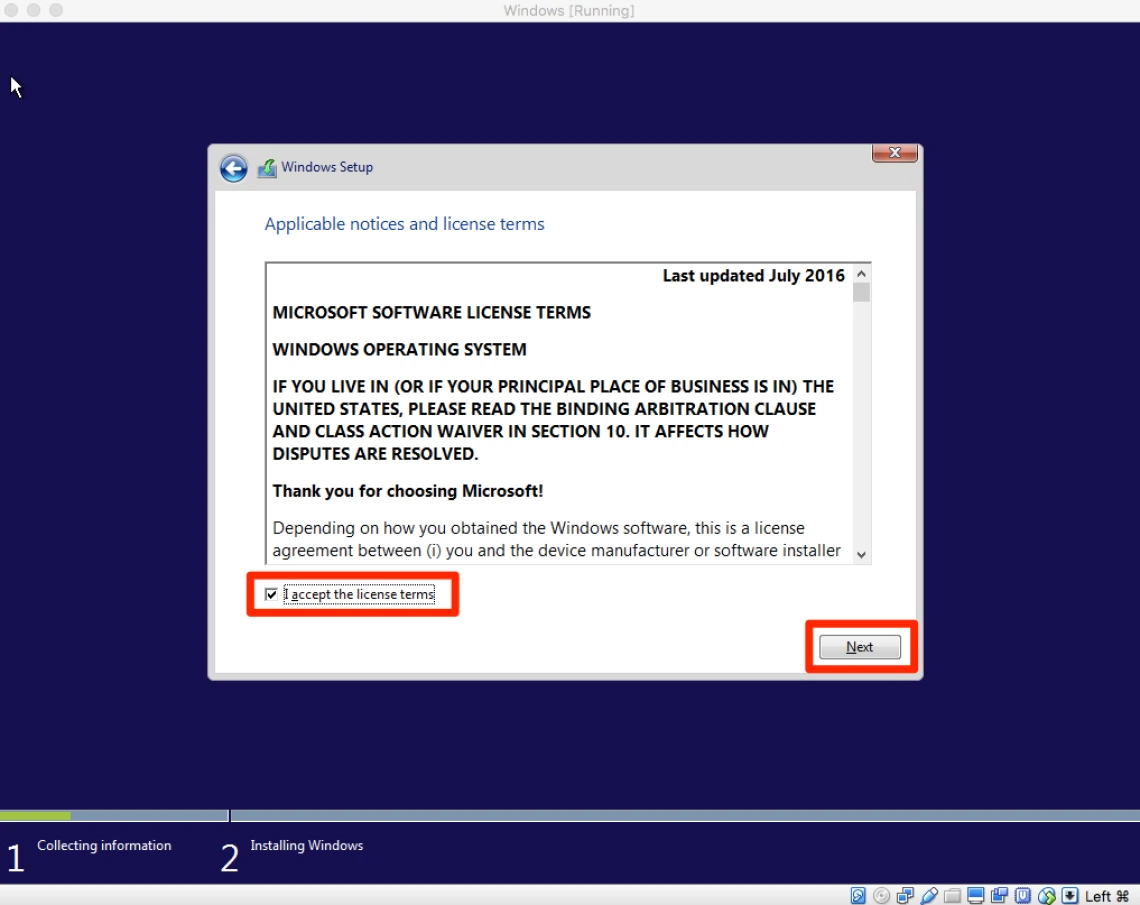Open the USB devices indicator in the VirtualBox status bar
Viewport: 1140px width, 905px height.
pyautogui.click(x=929, y=896)
